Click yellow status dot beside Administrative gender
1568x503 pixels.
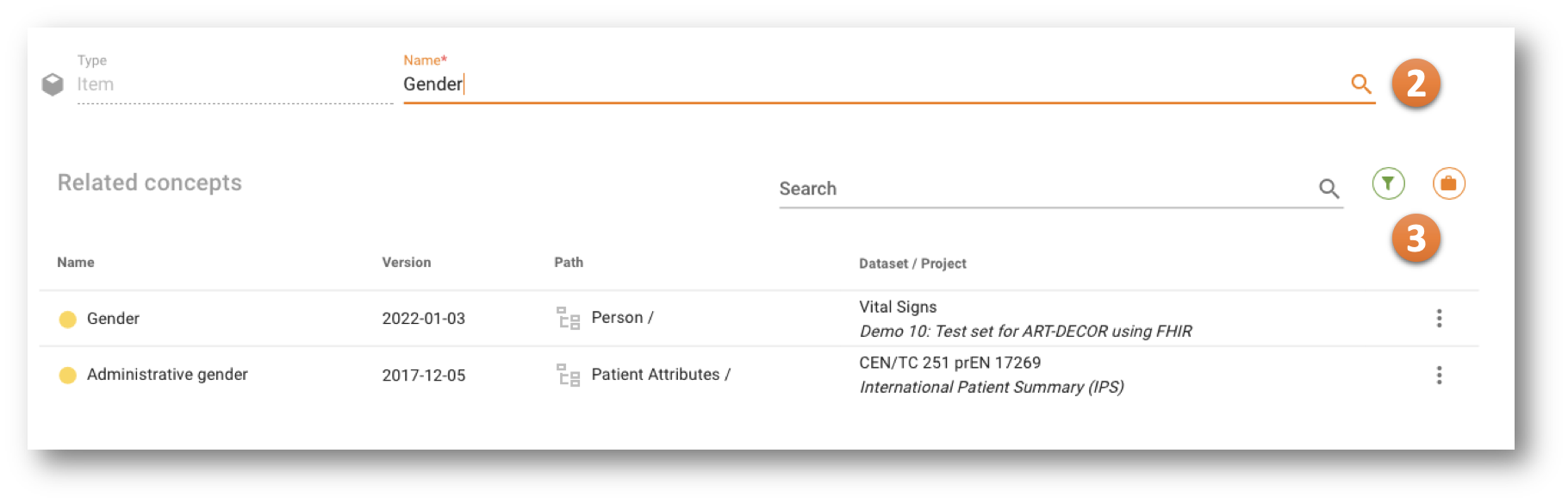(67, 376)
